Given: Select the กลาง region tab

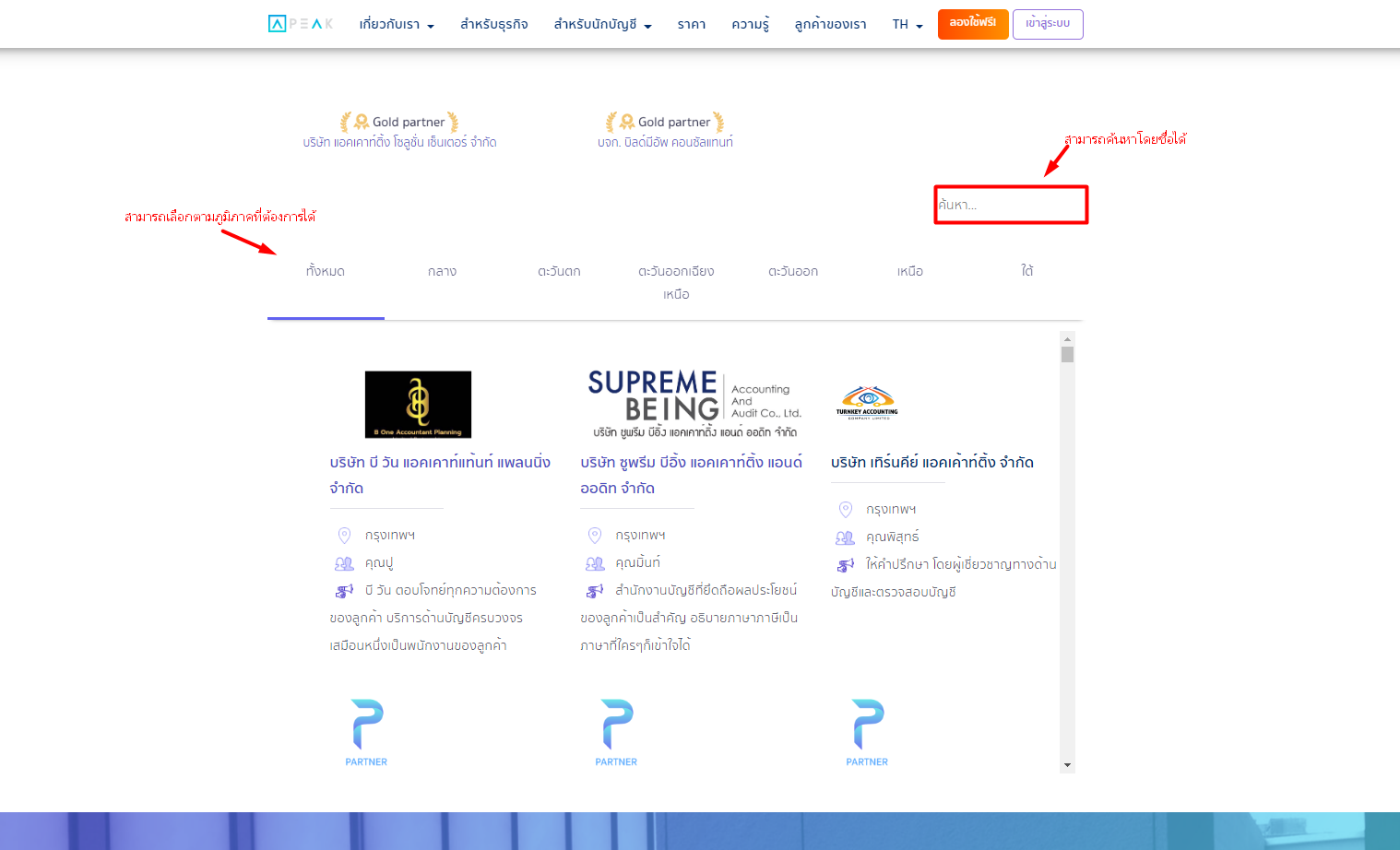Looking at the screenshot, I should (443, 272).
